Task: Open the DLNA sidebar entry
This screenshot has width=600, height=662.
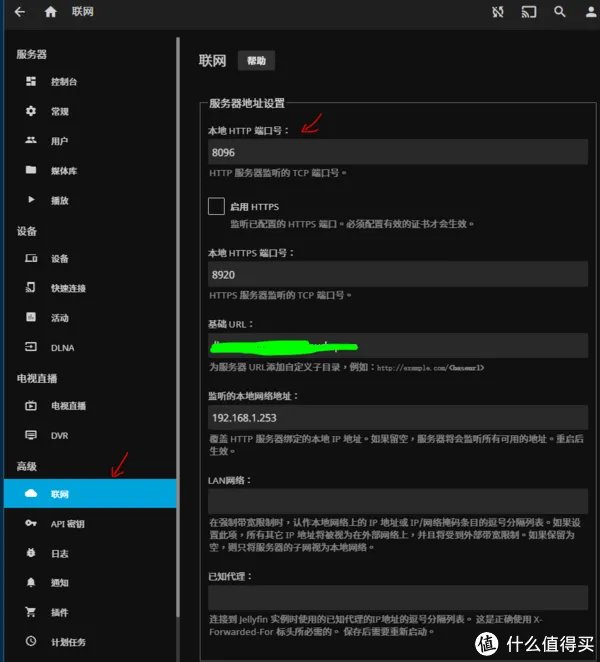Action: (x=90, y=347)
